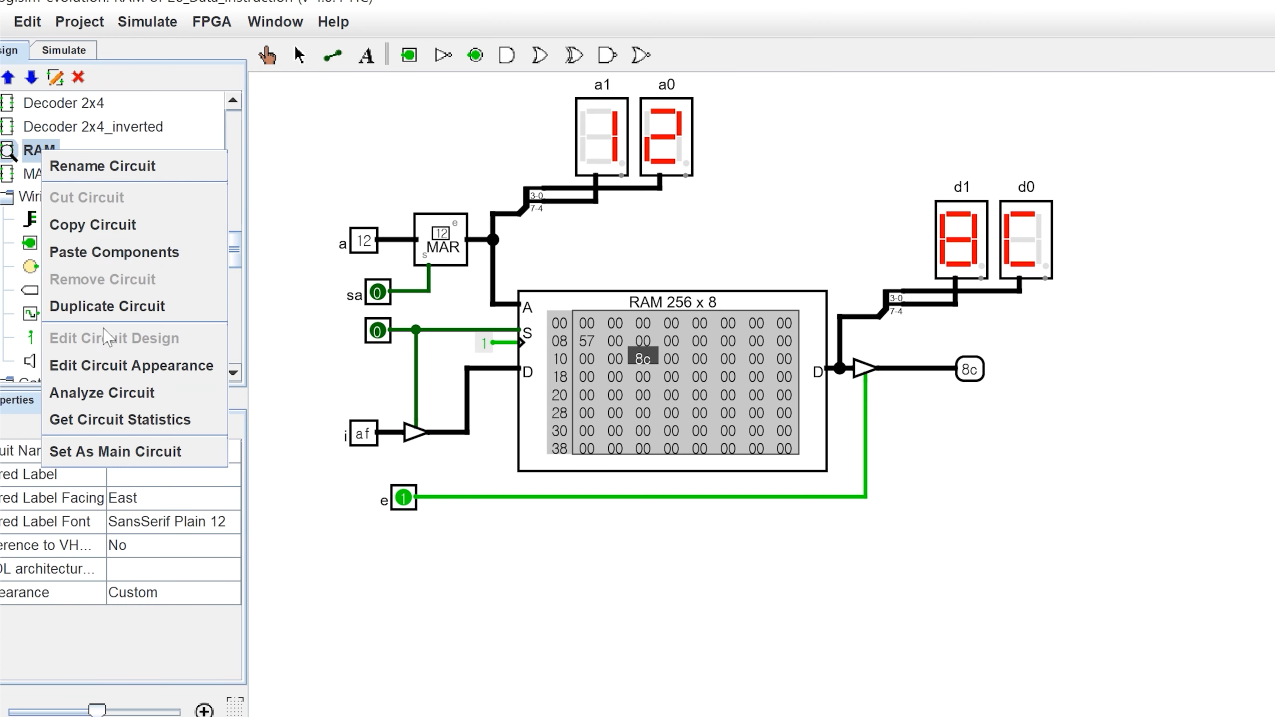Add an XOR gate from toolbar
This screenshot has height=717, width=1275.
pos(574,56)
